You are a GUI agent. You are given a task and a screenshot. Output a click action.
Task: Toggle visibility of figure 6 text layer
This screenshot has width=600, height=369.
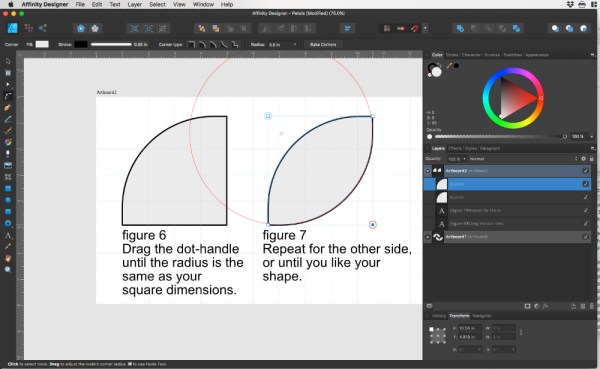pos(585,224)
